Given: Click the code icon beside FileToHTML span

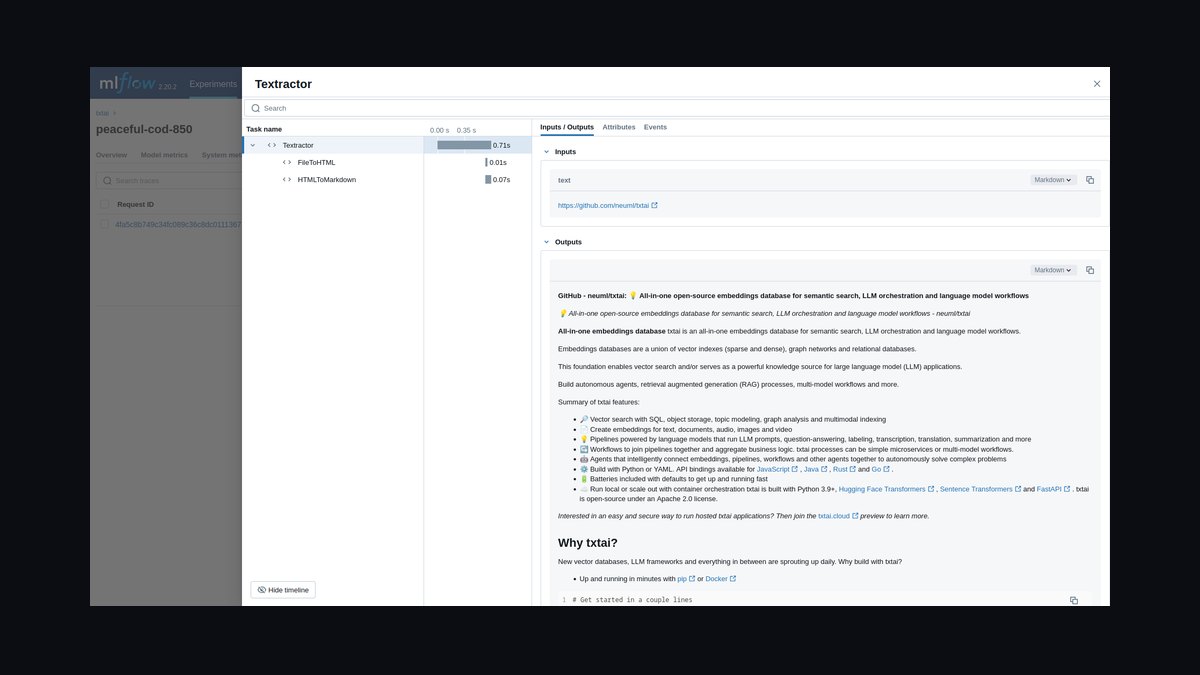Looking at the screenshot, I should point(287,162).
